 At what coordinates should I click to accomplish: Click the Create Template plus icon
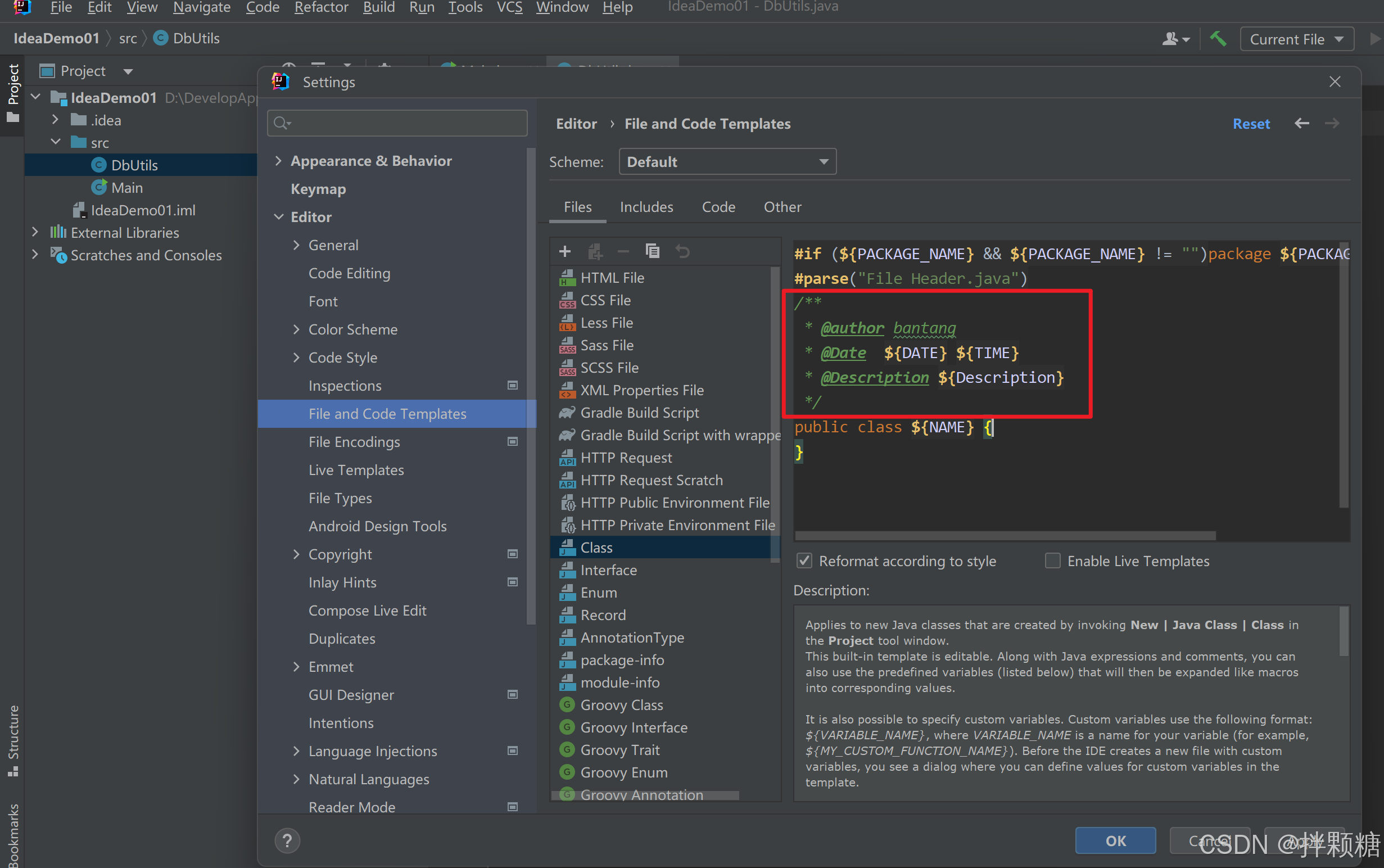(565, 251)
